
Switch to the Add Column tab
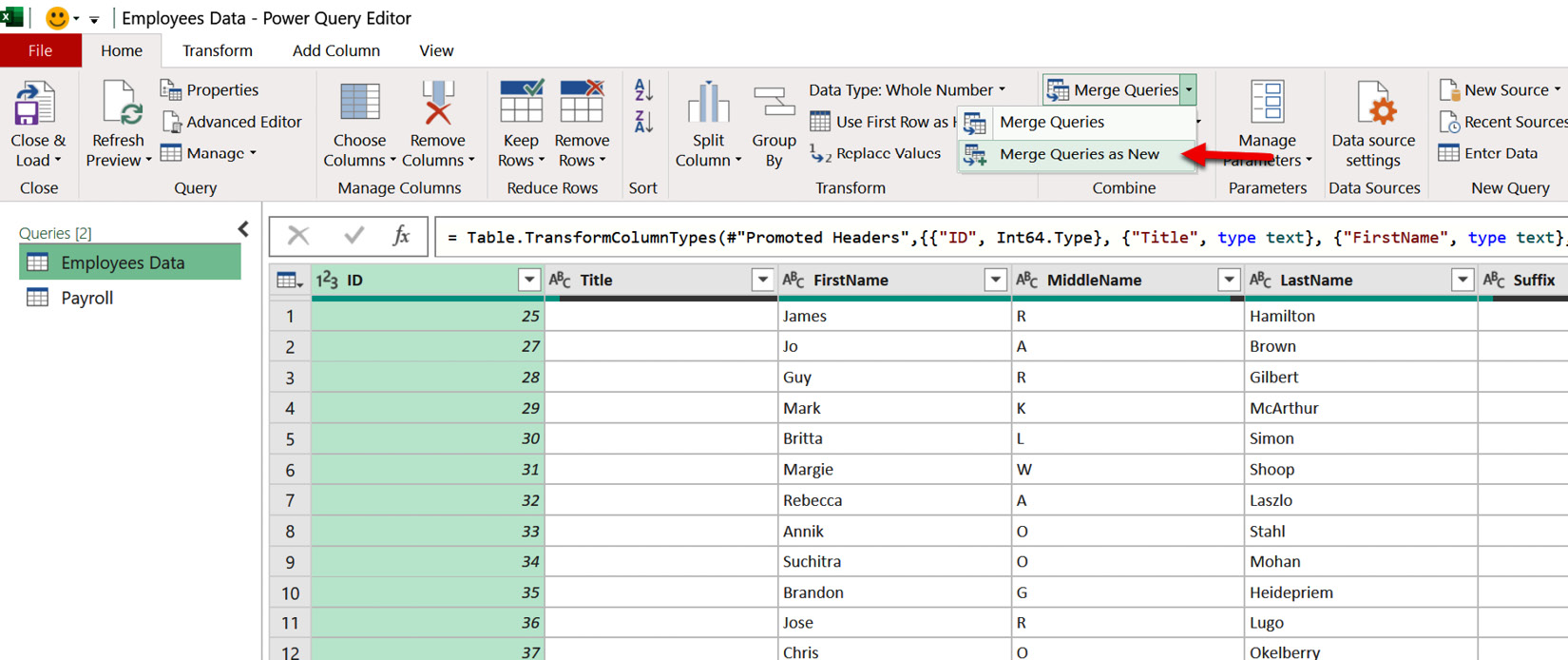click(336, 50)
